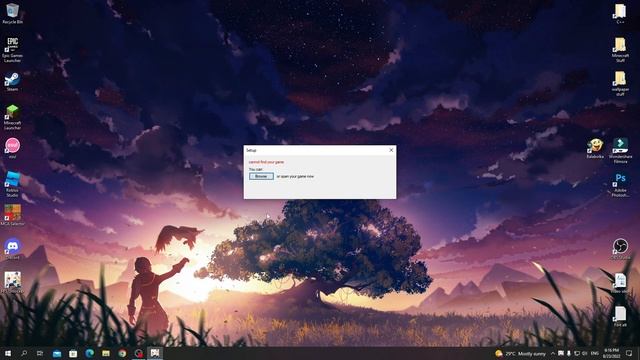Select the OBS Studio desktop shortcut

click(620, 249)
